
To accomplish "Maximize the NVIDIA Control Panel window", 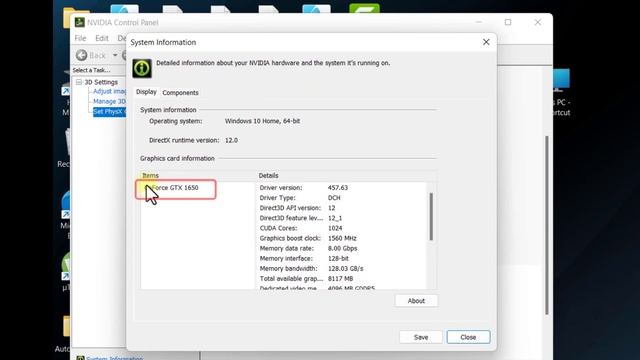I will pyautogui.click(x=508, y=22).
